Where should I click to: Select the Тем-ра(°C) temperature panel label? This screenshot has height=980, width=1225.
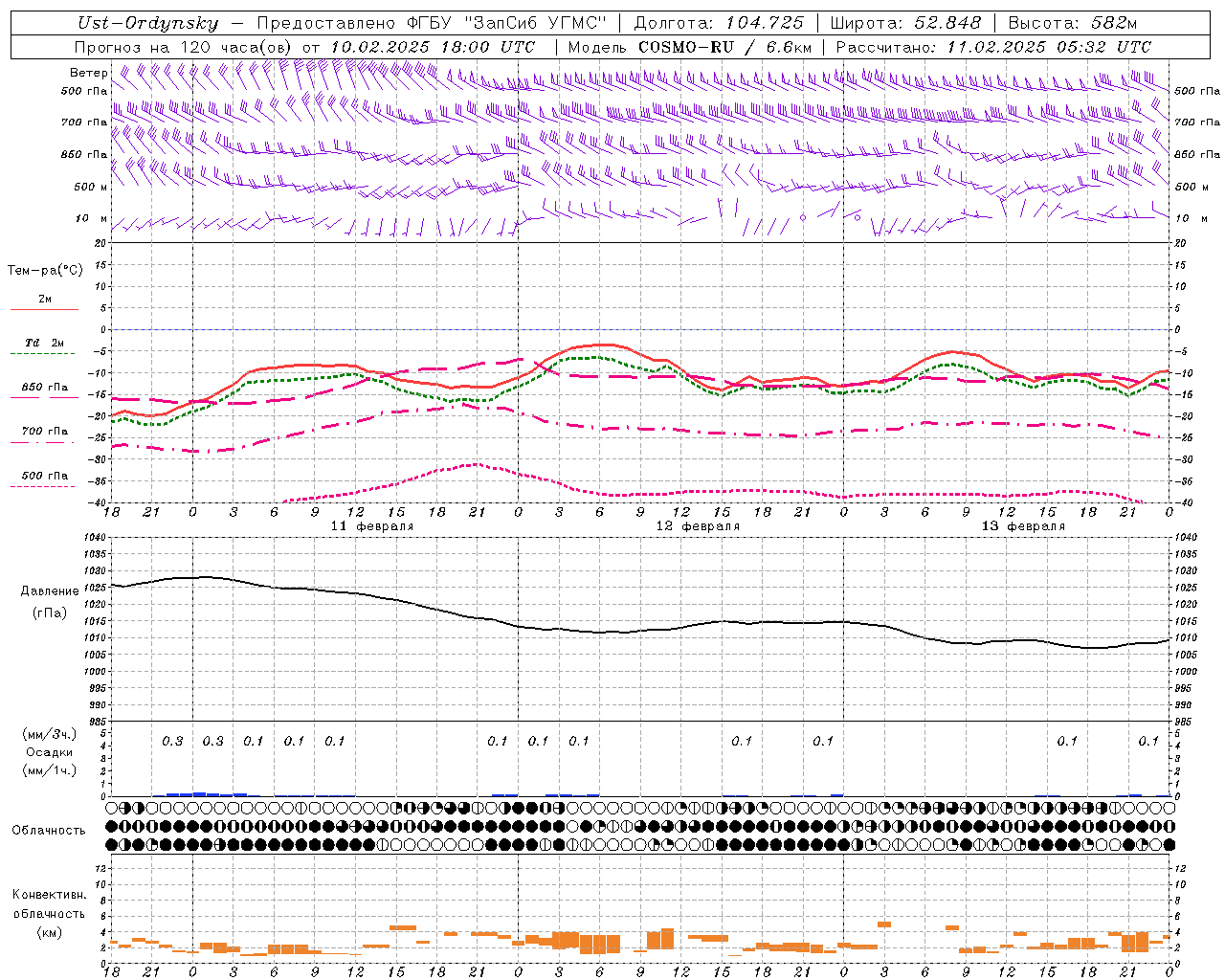45,270
